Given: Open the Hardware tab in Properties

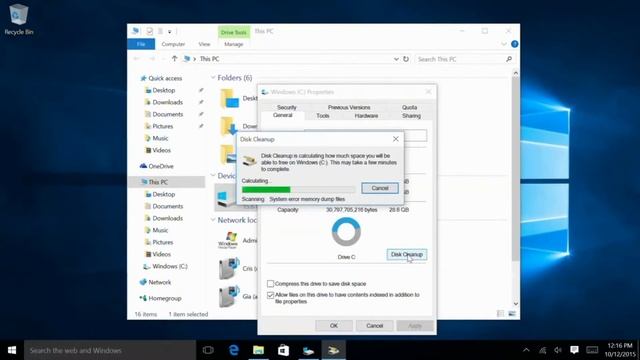Looking at the screenshot, I should point(366,116).
